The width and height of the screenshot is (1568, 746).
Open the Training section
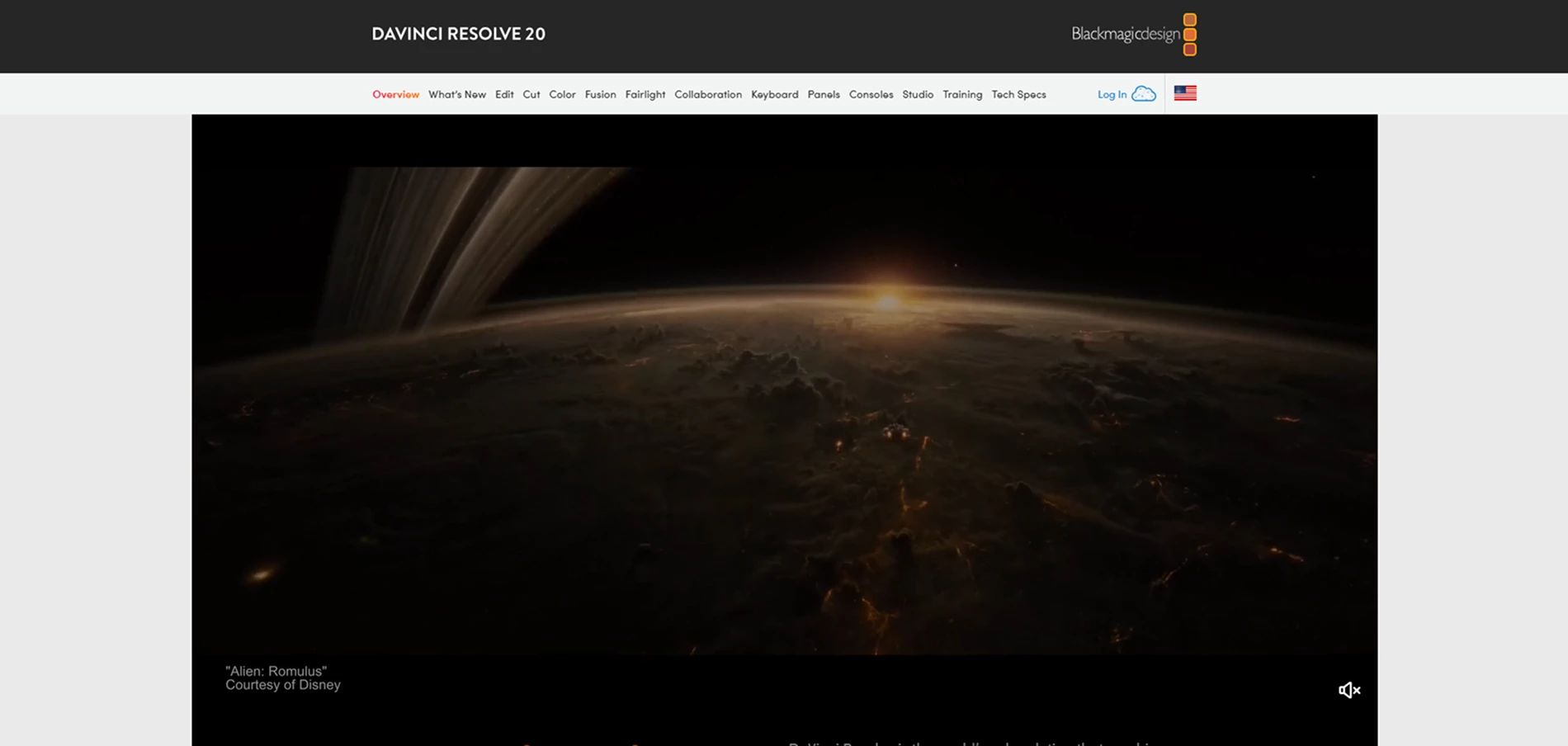tap(962, 94)
